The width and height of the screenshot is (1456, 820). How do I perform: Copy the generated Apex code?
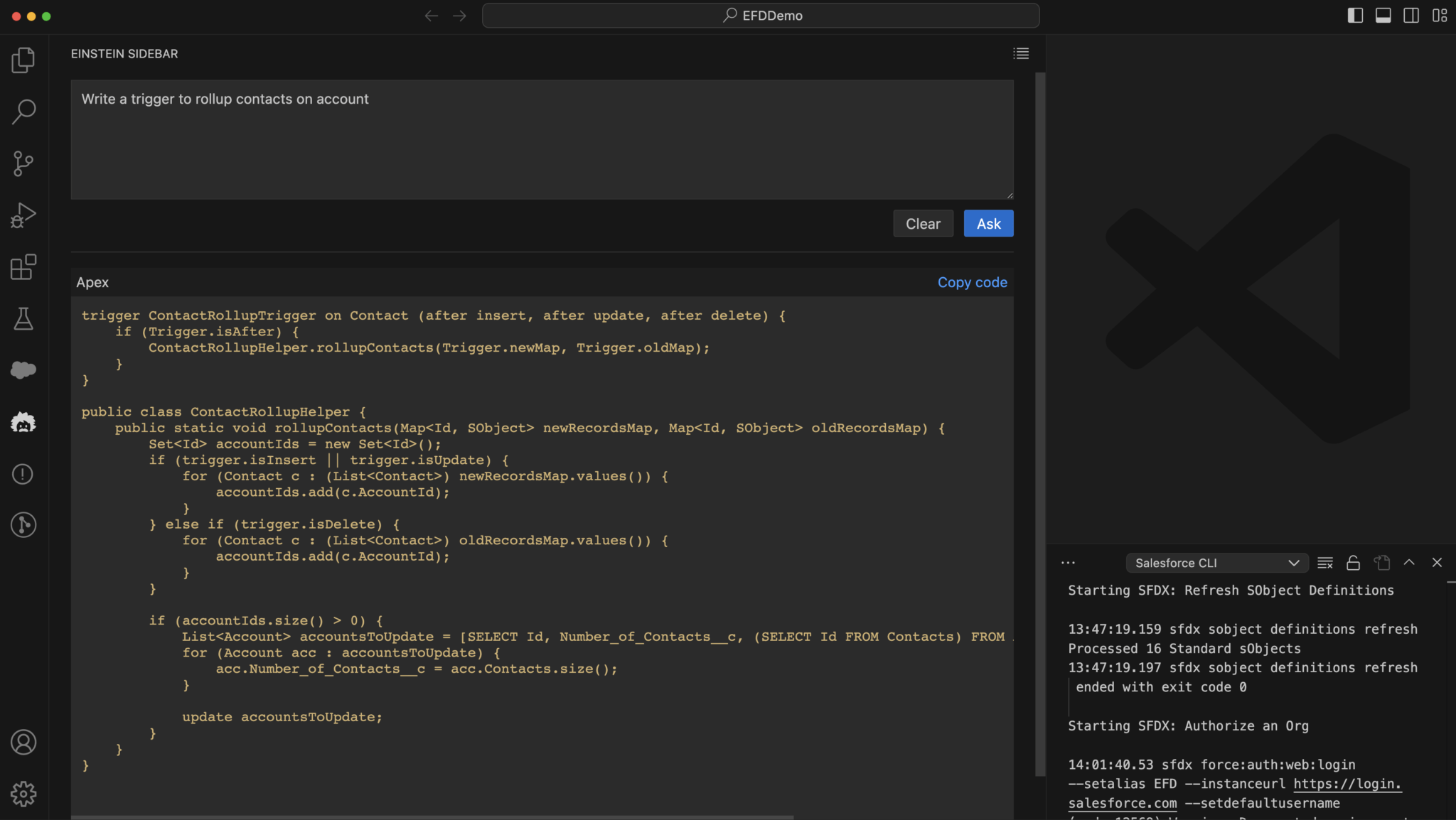pyautogui.click(x=972, y=281)
